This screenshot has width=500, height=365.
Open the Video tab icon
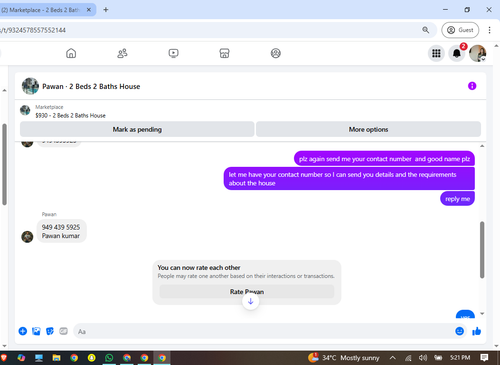(x=173, y=53)
